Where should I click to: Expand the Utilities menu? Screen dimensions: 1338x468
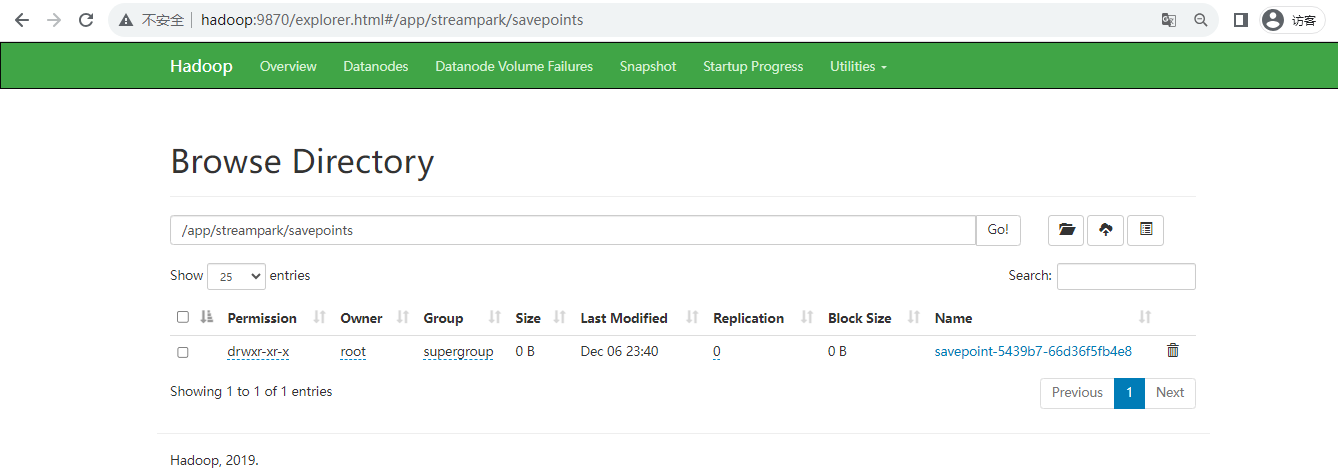coord(858,66)
